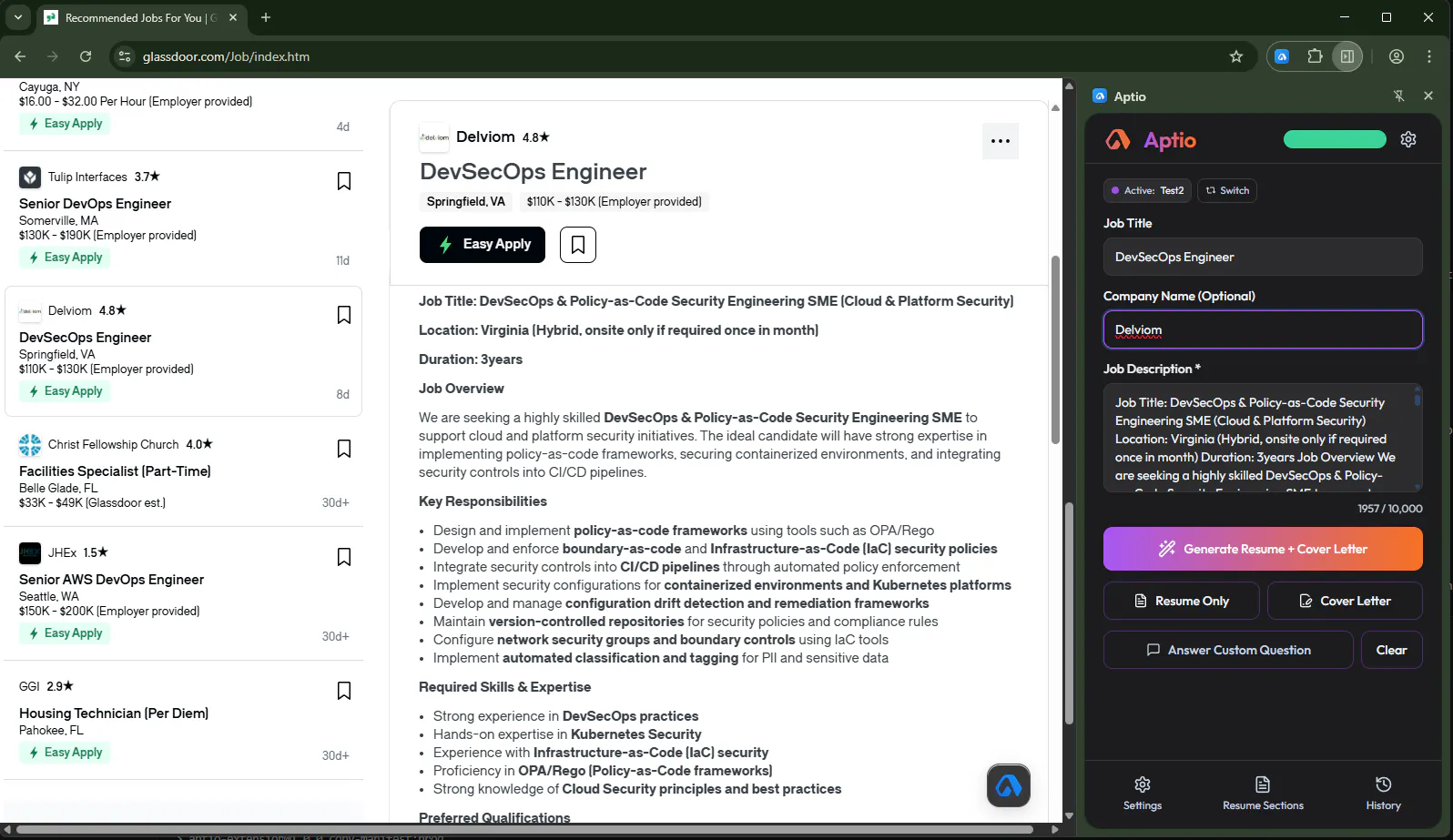Bookmark the DevSecOps Engineer listing card
1453x840 pixels.
coord(344,315)
